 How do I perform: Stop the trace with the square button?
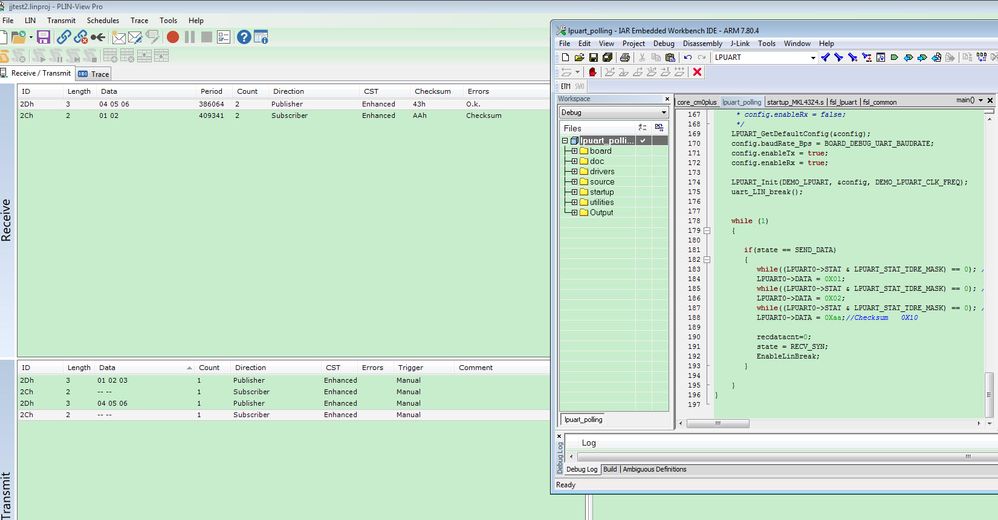coord(206,37)
